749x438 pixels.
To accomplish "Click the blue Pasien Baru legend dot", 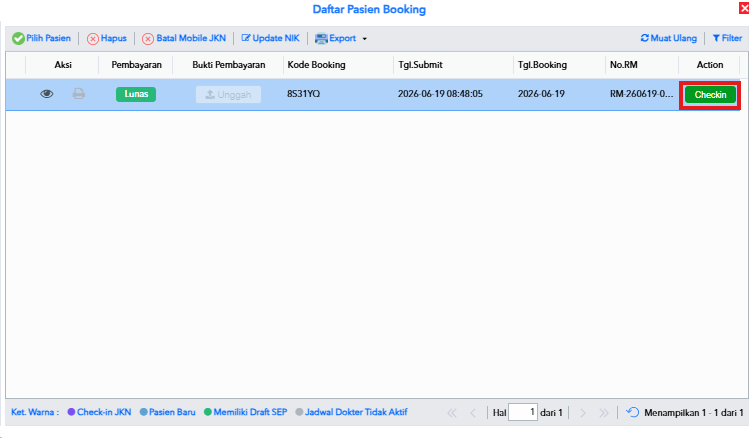I will click(143, 412).
